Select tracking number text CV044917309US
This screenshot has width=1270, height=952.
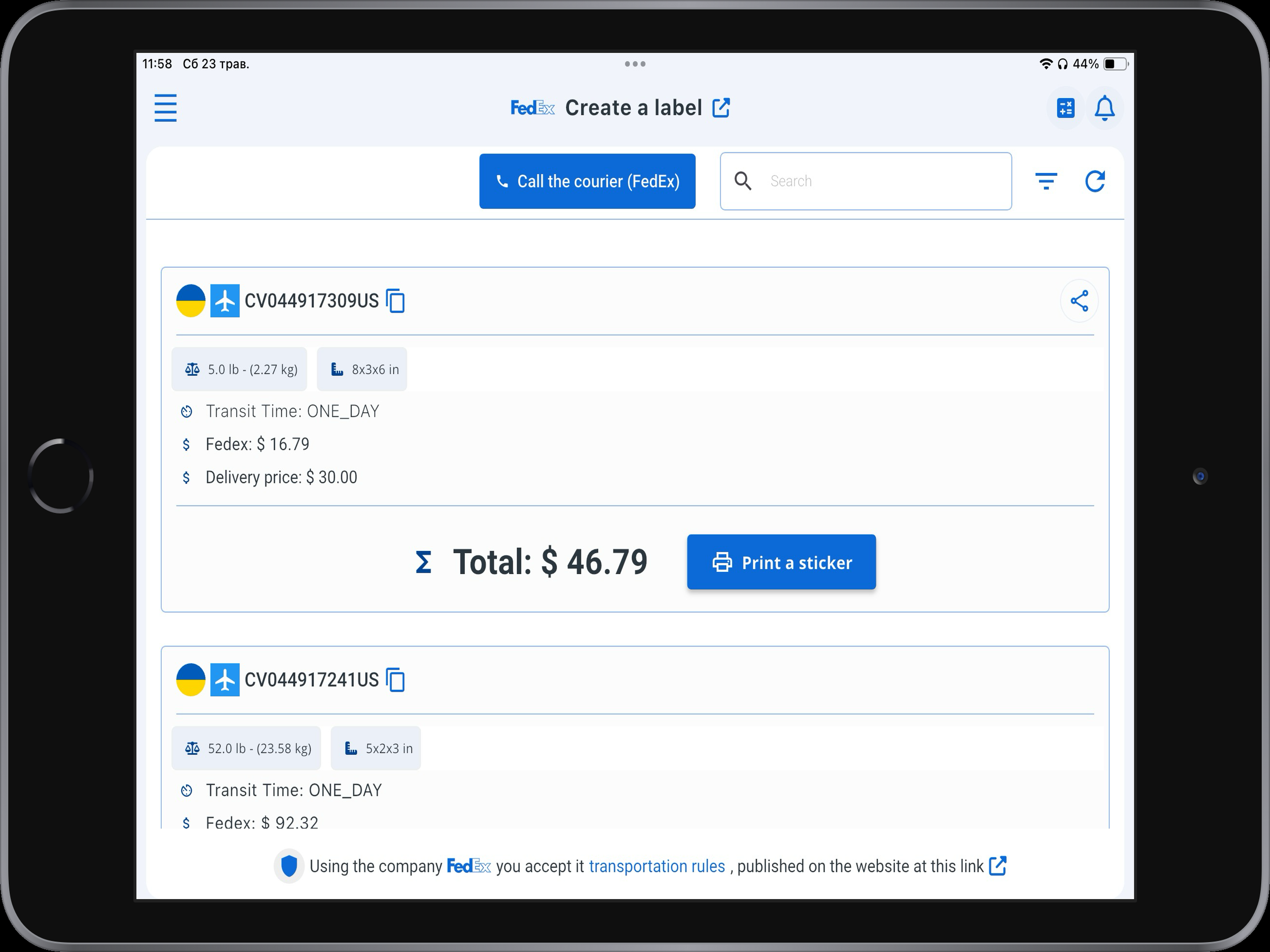click(x=312, y=301)
